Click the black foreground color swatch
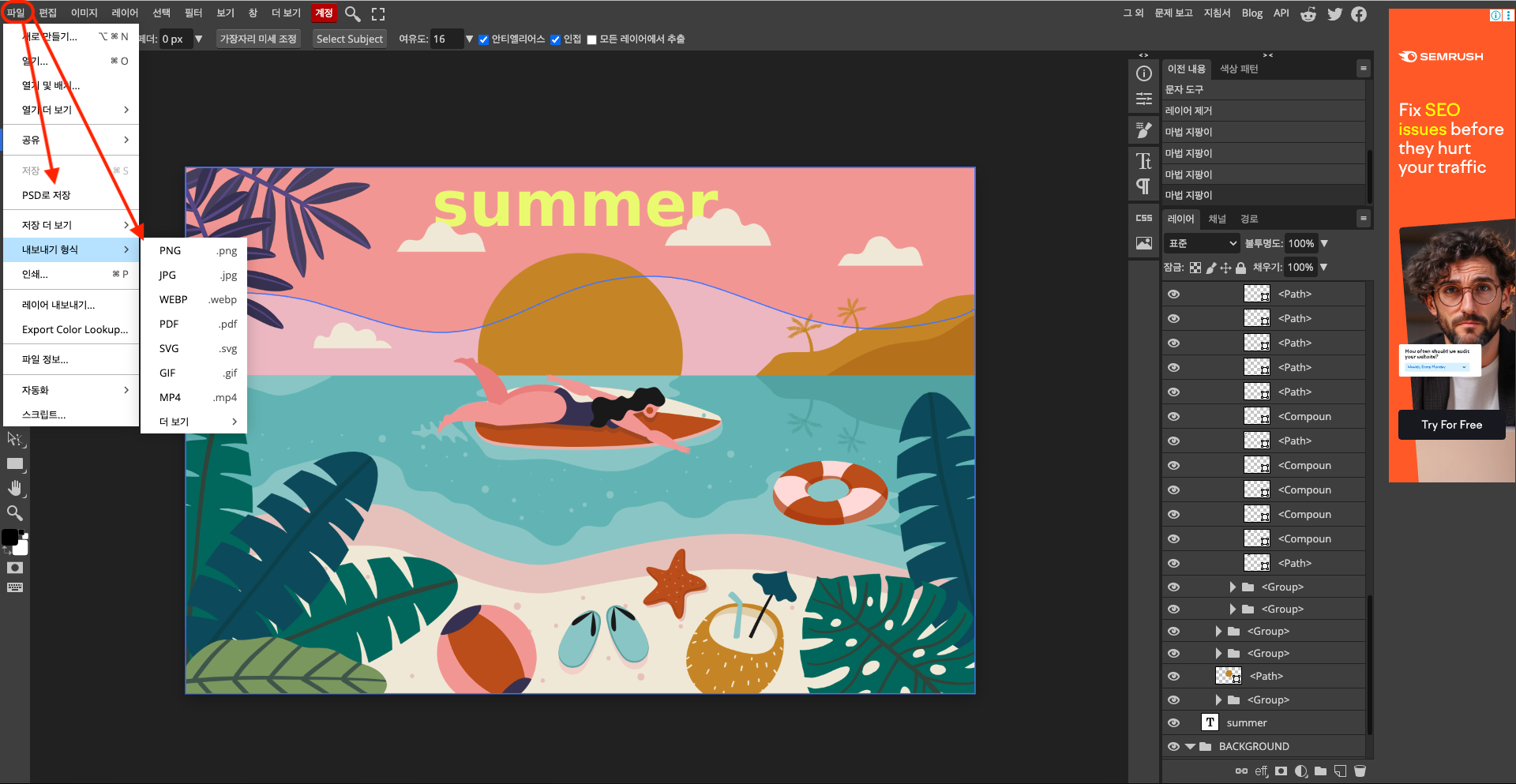1516x784 pixels. (9, 537)
